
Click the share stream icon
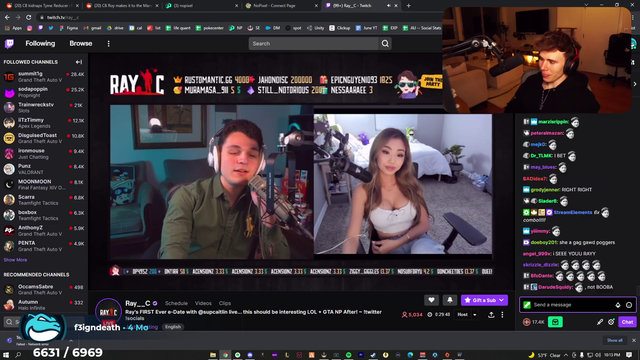pos(491,315)
